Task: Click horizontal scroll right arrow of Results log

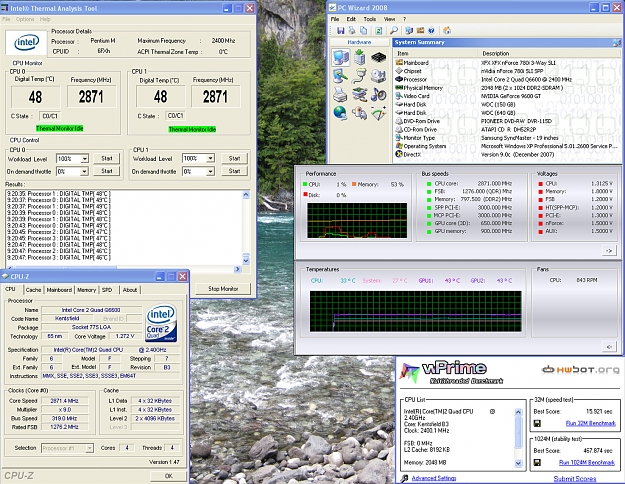Action: click(238, 269)
